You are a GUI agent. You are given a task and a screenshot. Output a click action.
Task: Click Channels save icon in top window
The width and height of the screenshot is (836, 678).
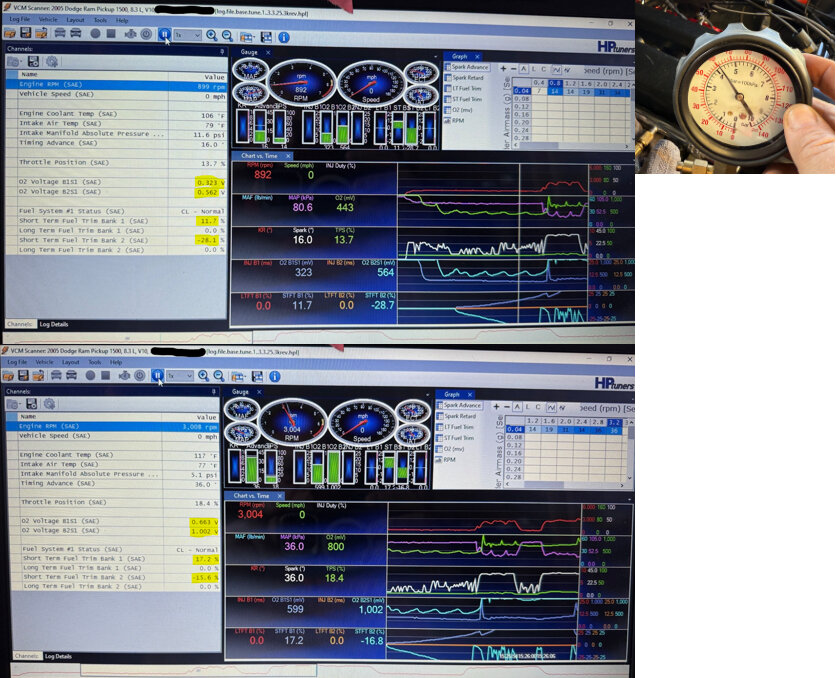point(33,61)
